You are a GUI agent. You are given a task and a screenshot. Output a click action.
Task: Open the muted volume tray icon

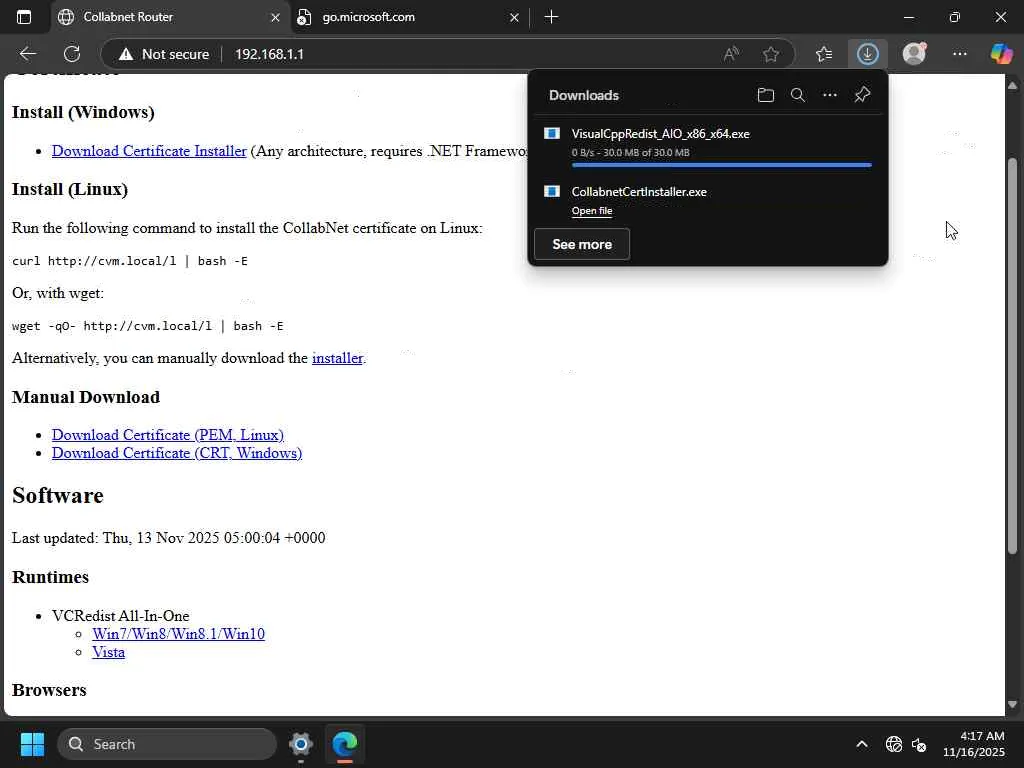click(x=919, y=744)
